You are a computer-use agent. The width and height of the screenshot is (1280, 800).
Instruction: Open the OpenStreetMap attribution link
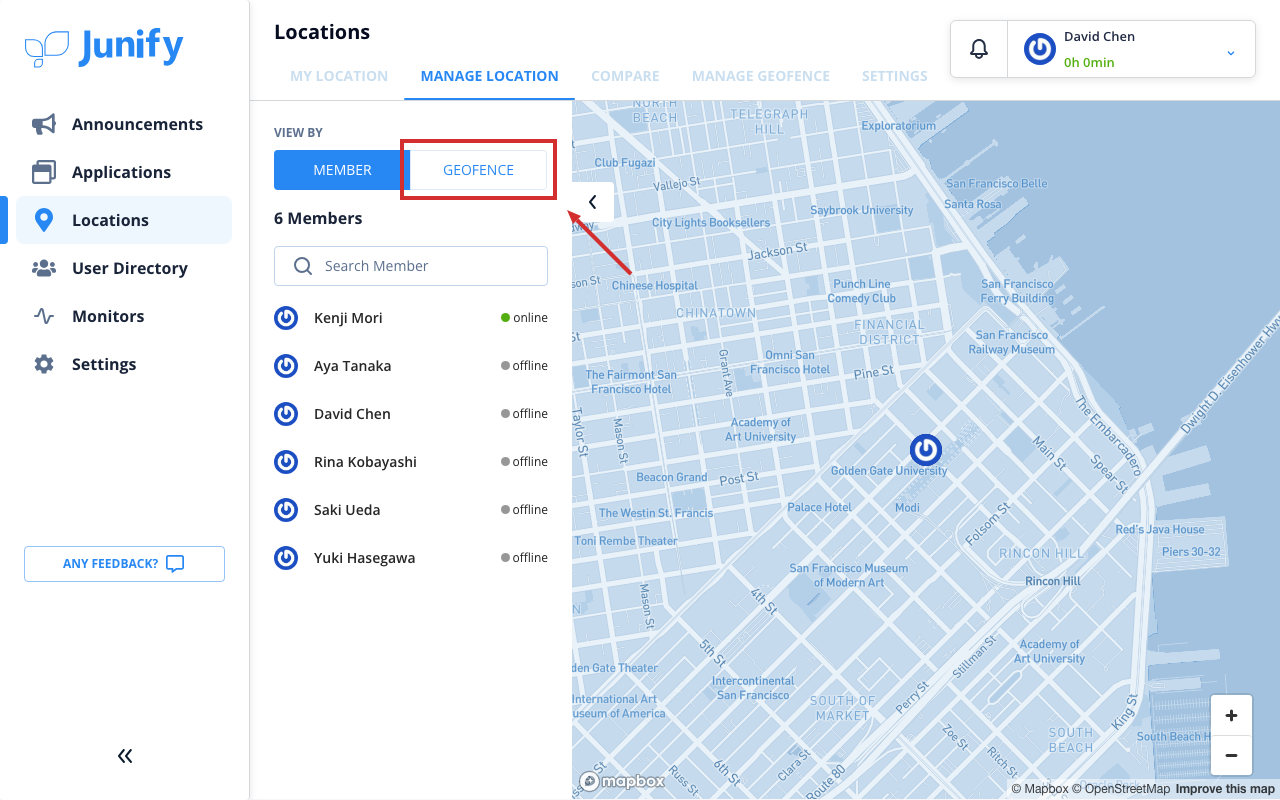(1121, 789)
